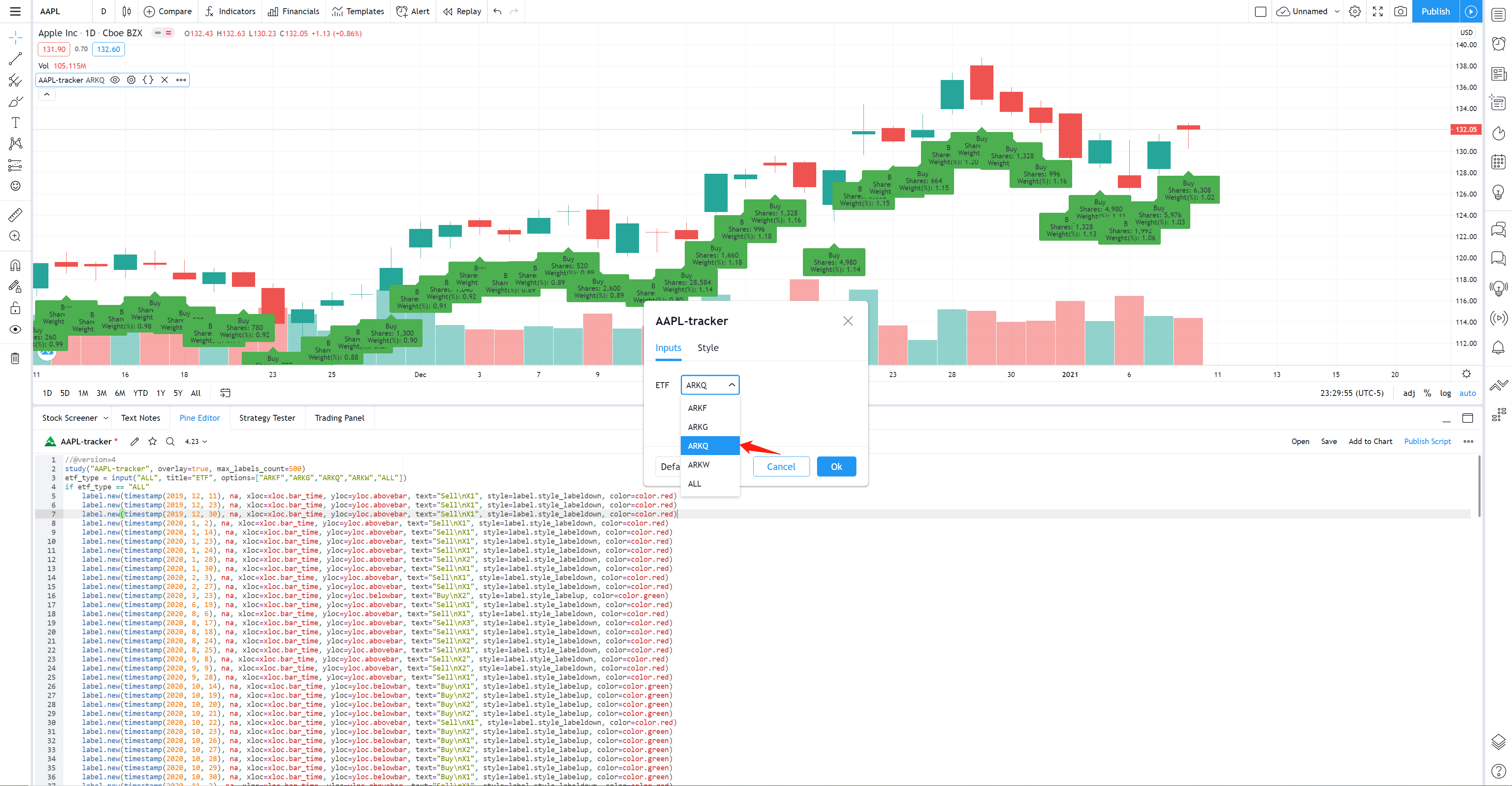Toggle log scale on price axis

click(x=1445, y=393)
